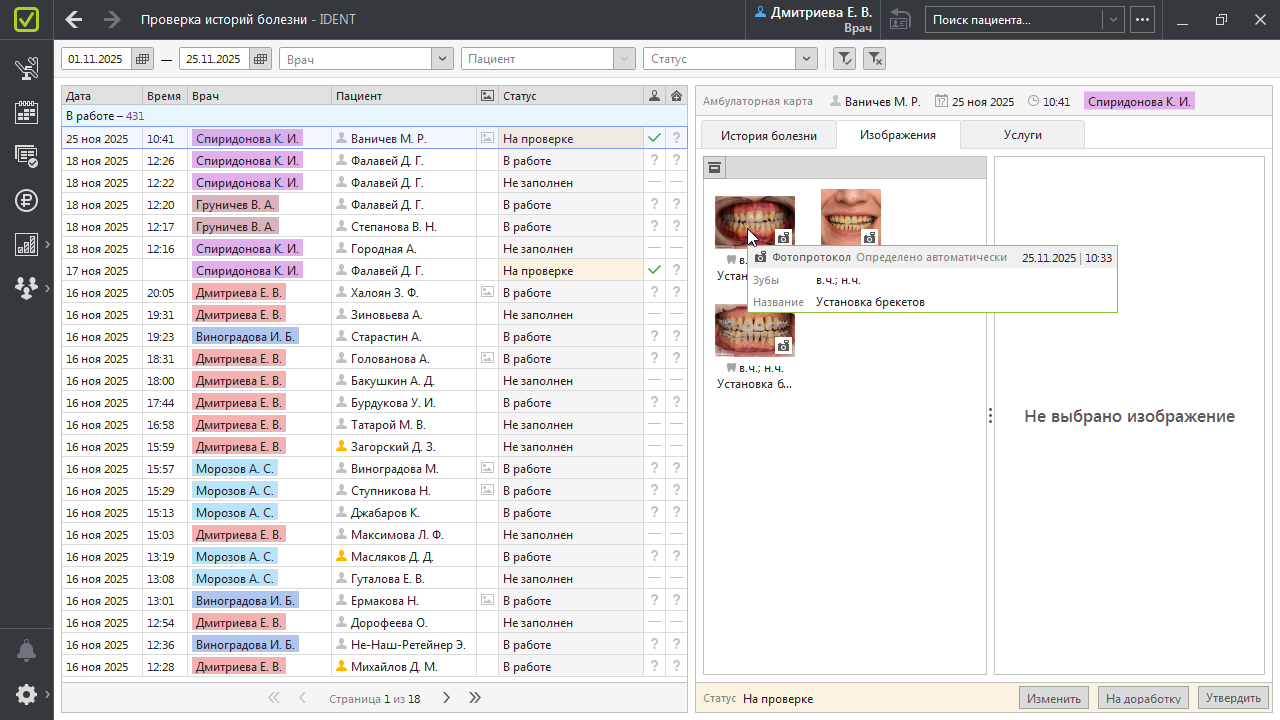Switch to the История болезни tab

tap(769, 135)
